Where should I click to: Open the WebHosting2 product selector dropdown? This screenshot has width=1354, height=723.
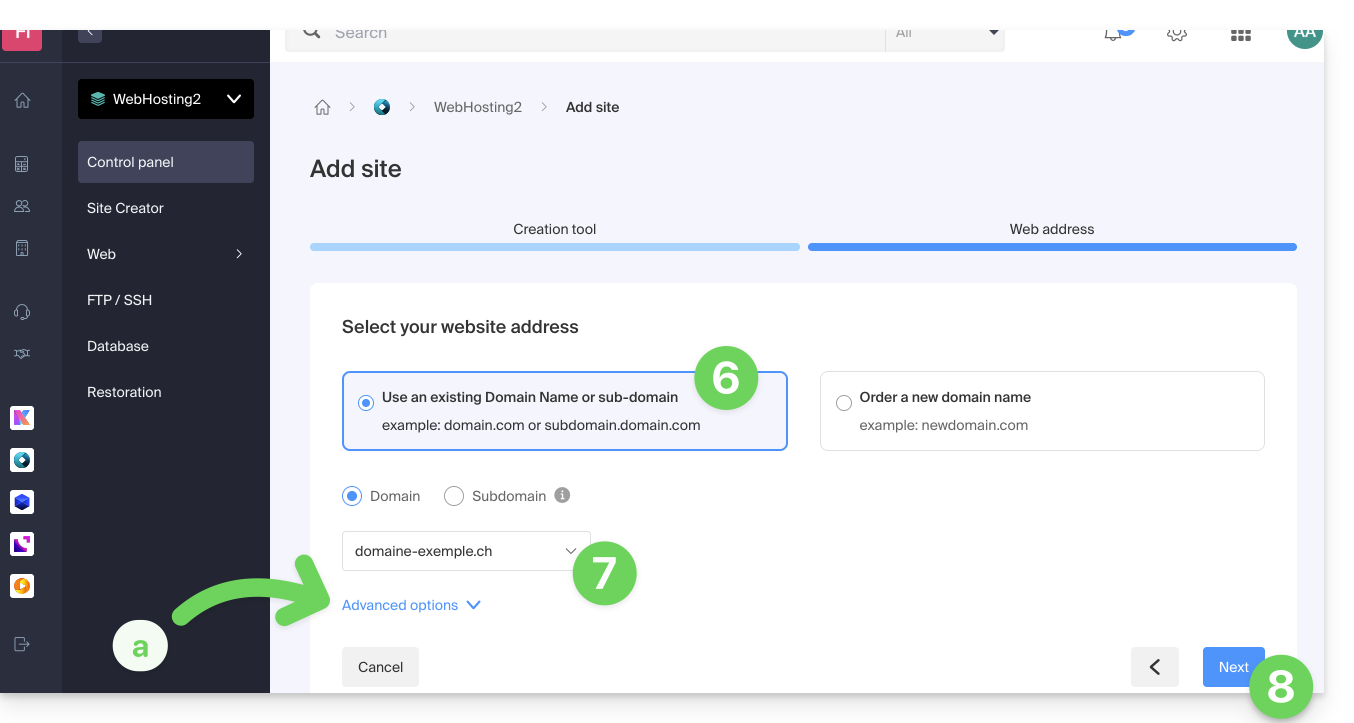[166, 99]
